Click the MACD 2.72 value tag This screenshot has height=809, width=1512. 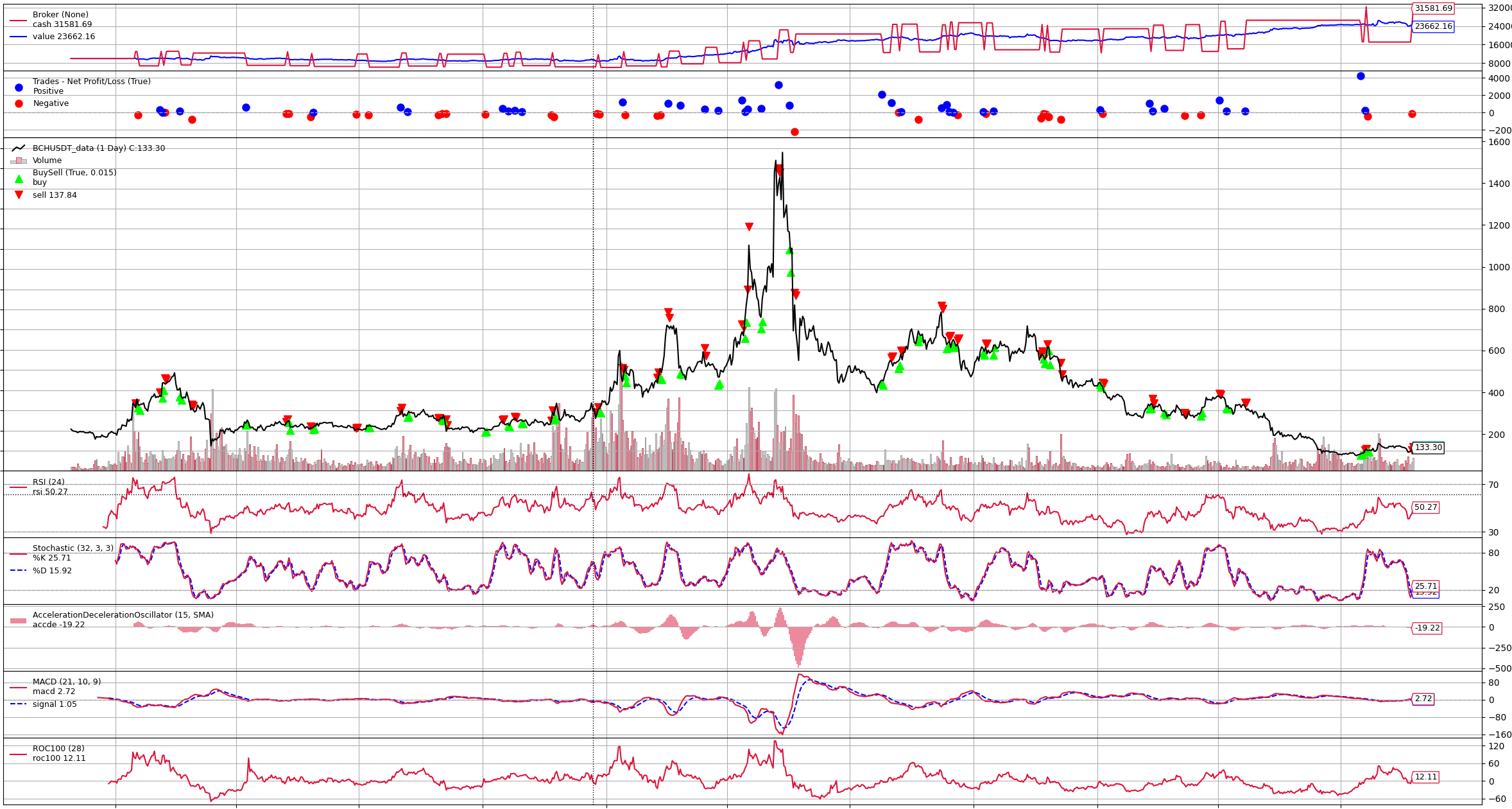[1423, 699]
